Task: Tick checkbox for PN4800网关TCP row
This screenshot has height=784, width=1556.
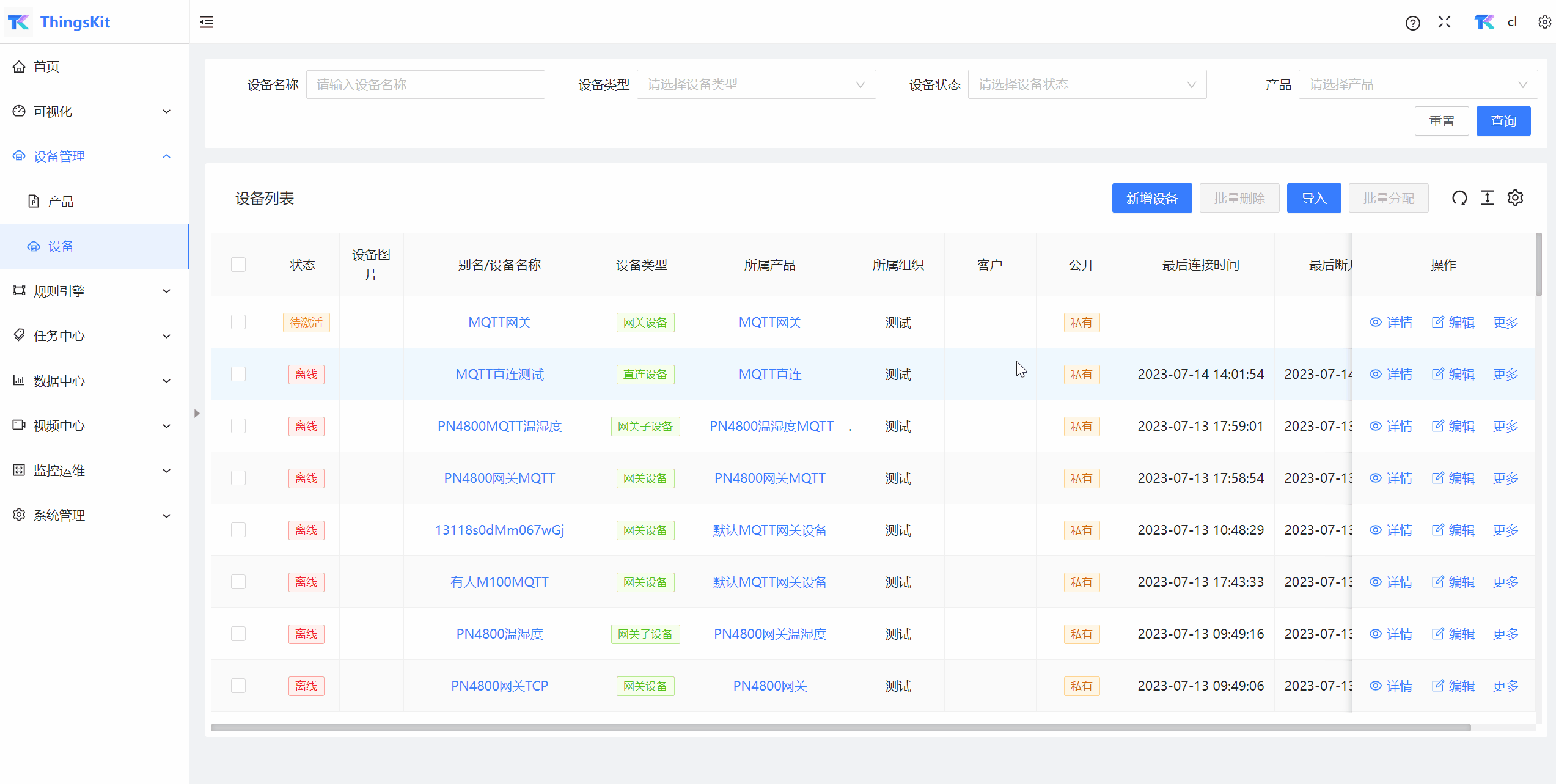Action: [238, 686]
